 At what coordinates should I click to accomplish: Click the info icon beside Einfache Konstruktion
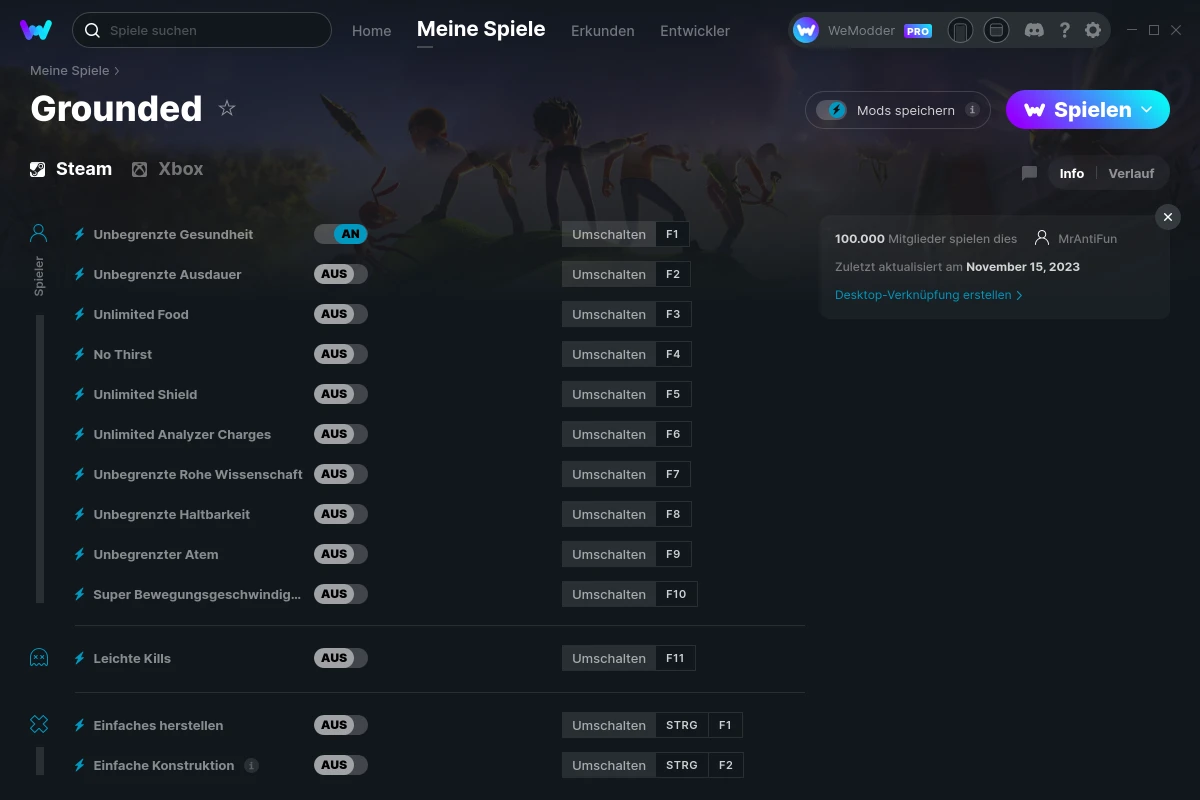tap(251, 765)
